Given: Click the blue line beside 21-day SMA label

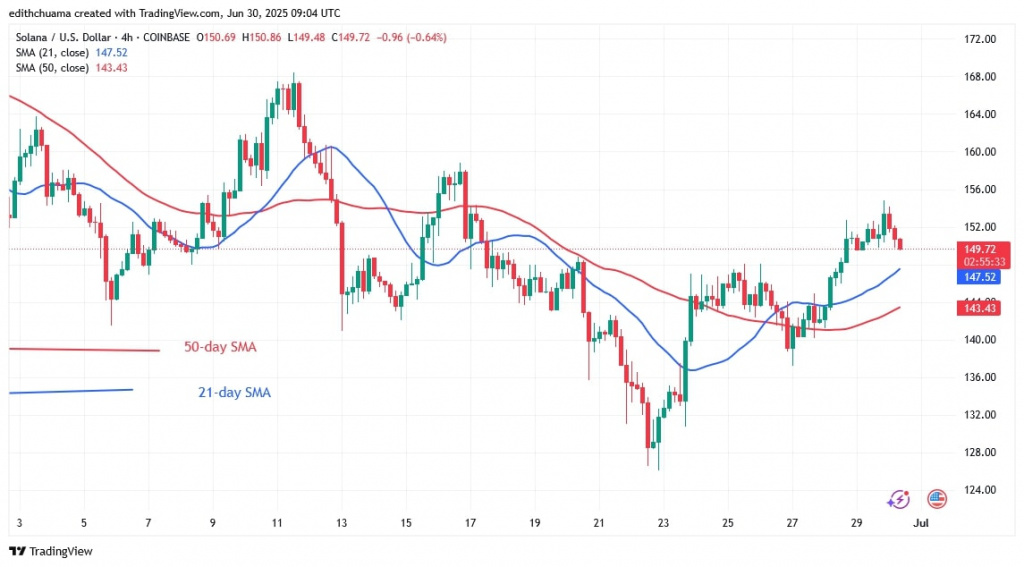Looking at the screenshot, I should [x=70, y=391].
